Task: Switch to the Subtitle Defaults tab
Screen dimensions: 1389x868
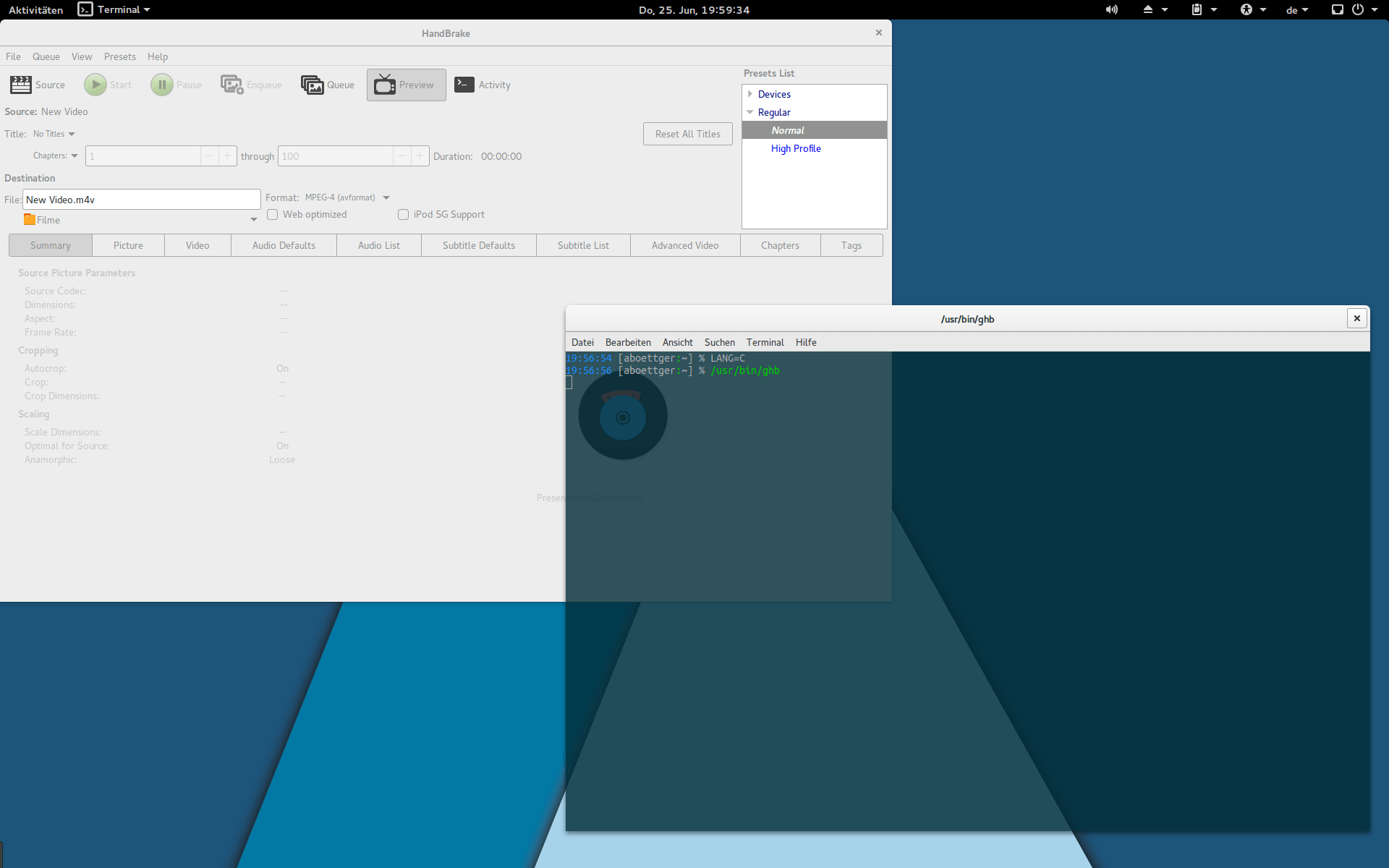Action: 479,245
